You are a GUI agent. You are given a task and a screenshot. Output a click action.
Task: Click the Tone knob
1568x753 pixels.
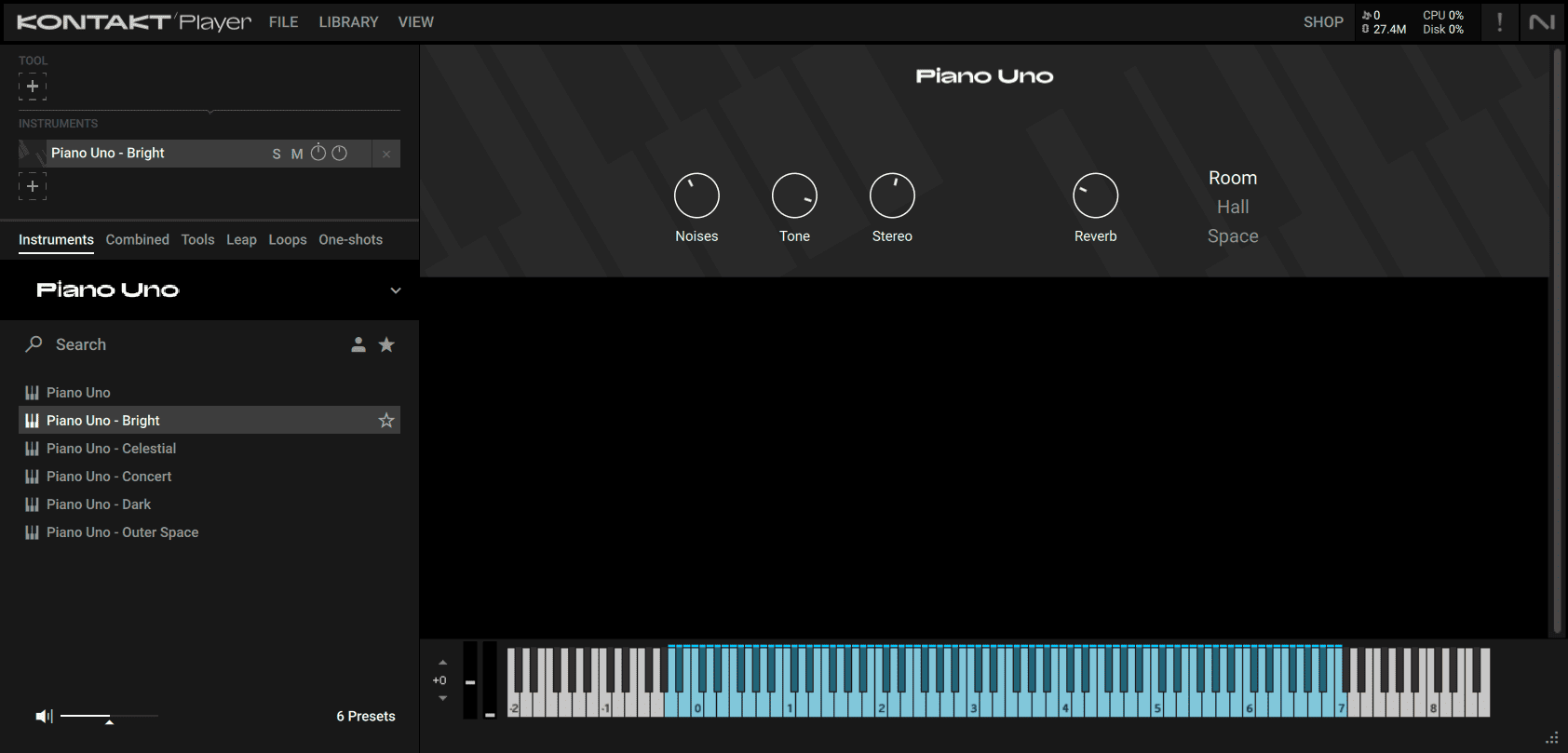(794, 195)
